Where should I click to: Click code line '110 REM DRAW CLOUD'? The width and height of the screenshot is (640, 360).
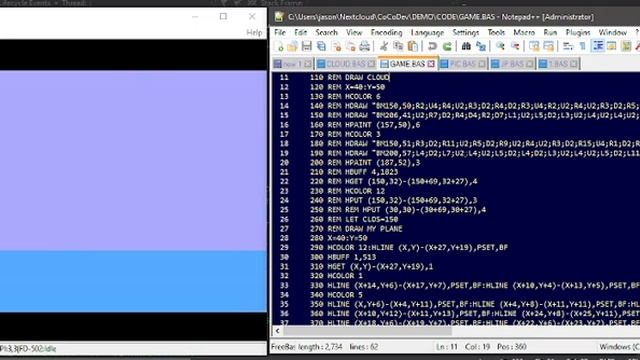coord(350,77)
